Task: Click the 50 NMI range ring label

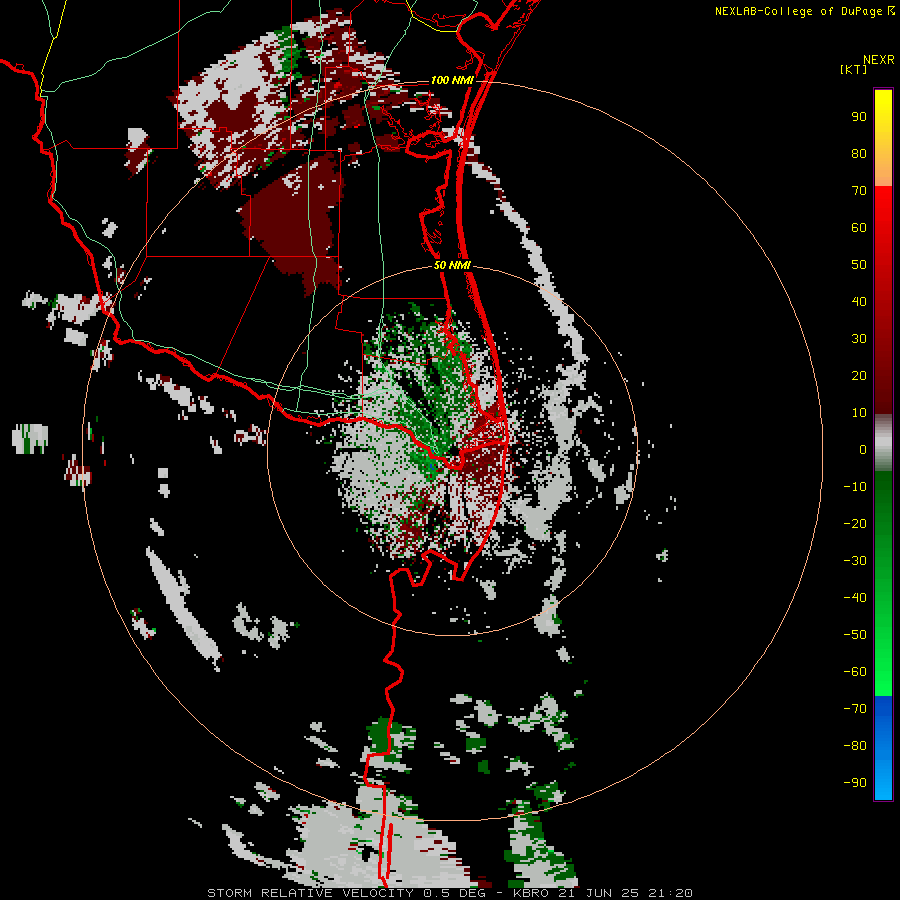Action: coord(452,265)
